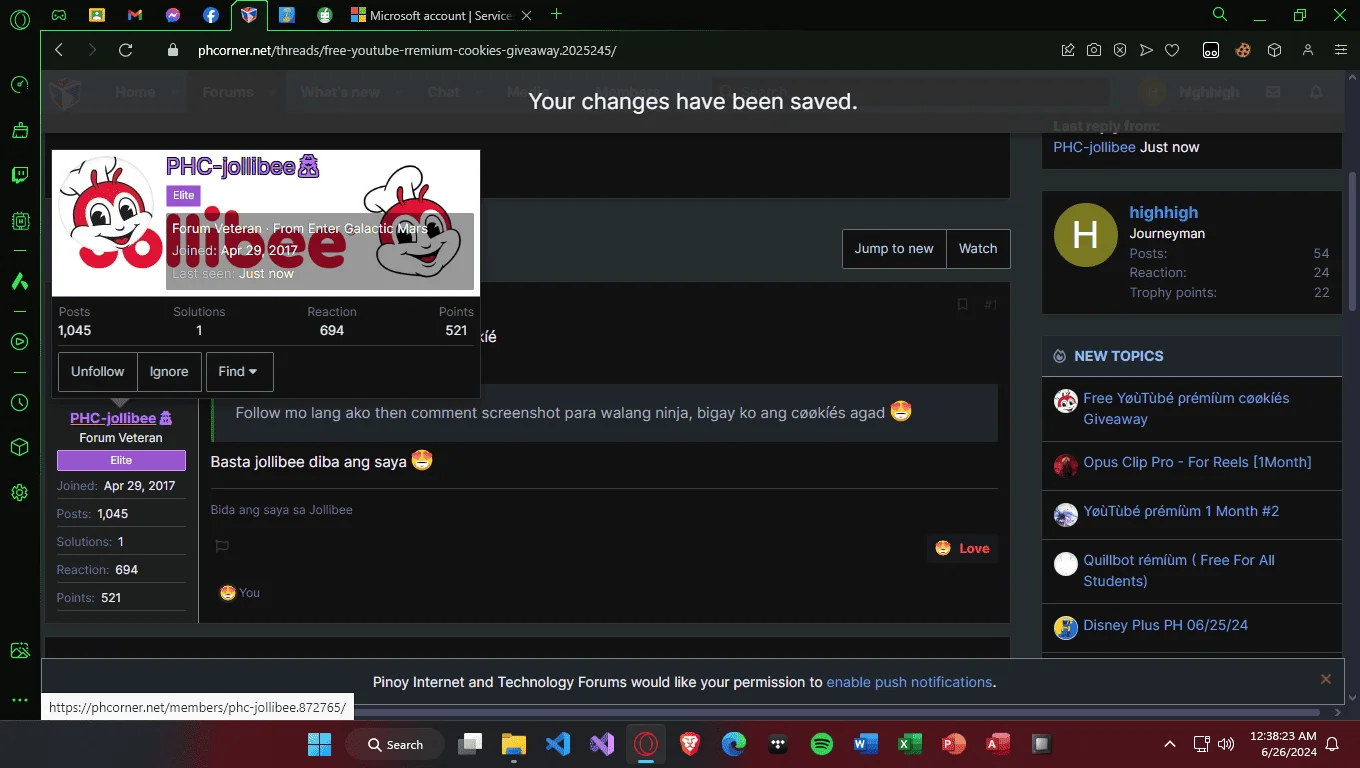Click the taskbar Search box
The height and width of the screenshot is (768, 1360).
[x=395, y=744]
